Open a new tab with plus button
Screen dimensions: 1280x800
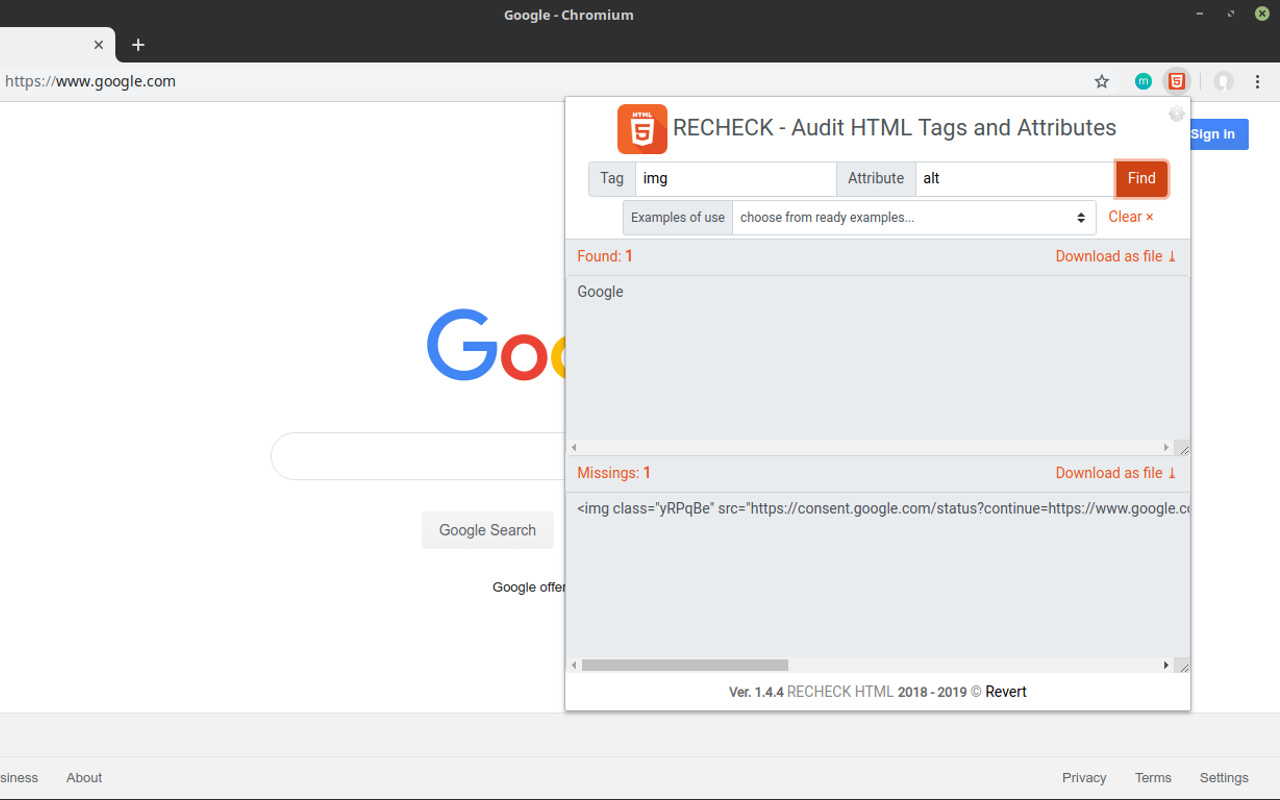(x=138, y=45)
